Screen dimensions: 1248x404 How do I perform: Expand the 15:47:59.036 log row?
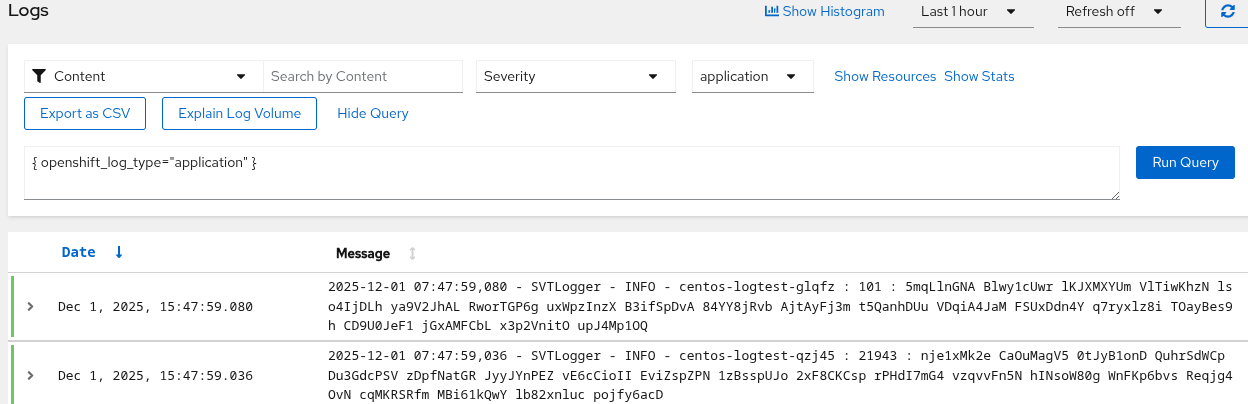30,375
